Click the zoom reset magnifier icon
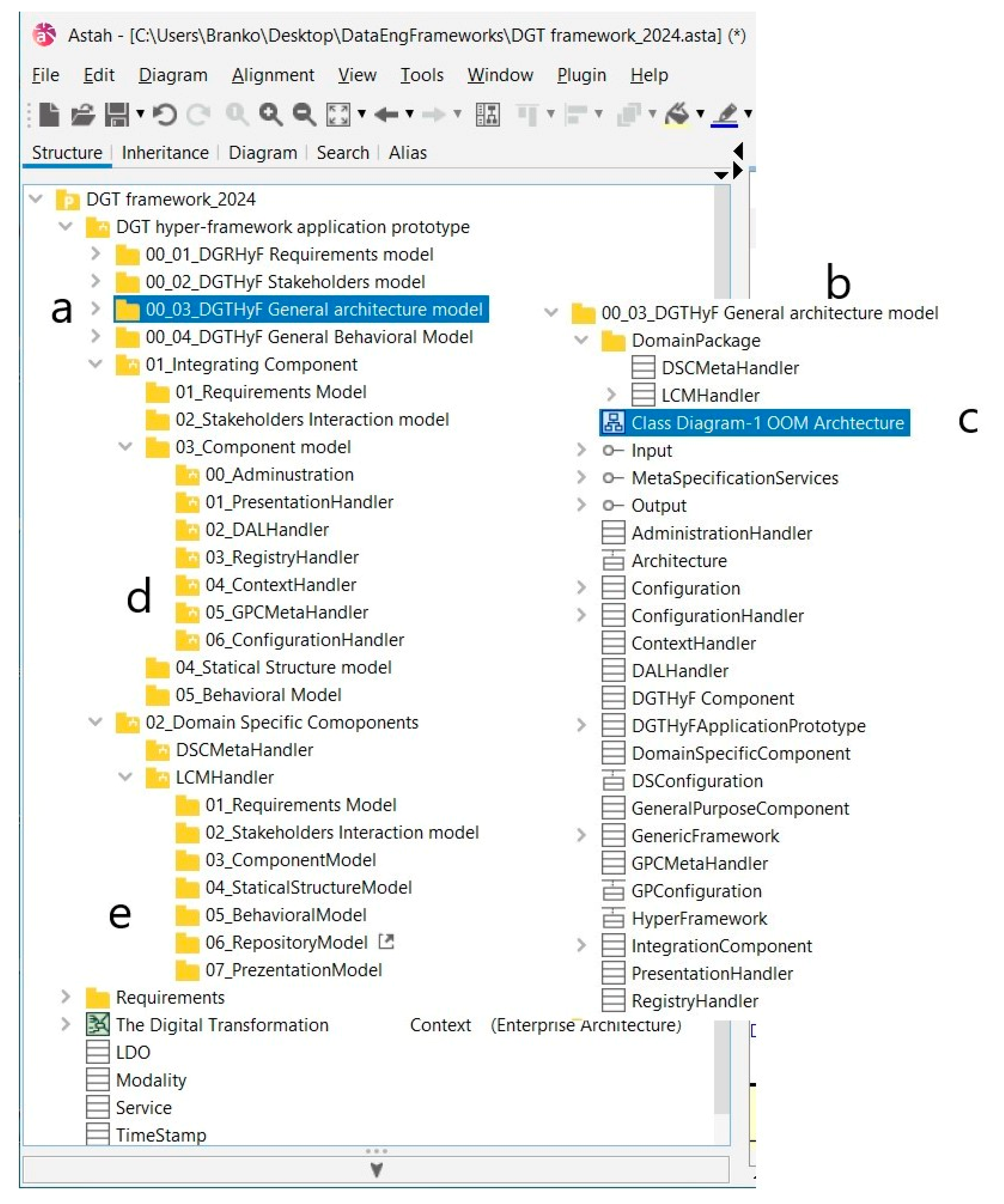 pos(237,115)
